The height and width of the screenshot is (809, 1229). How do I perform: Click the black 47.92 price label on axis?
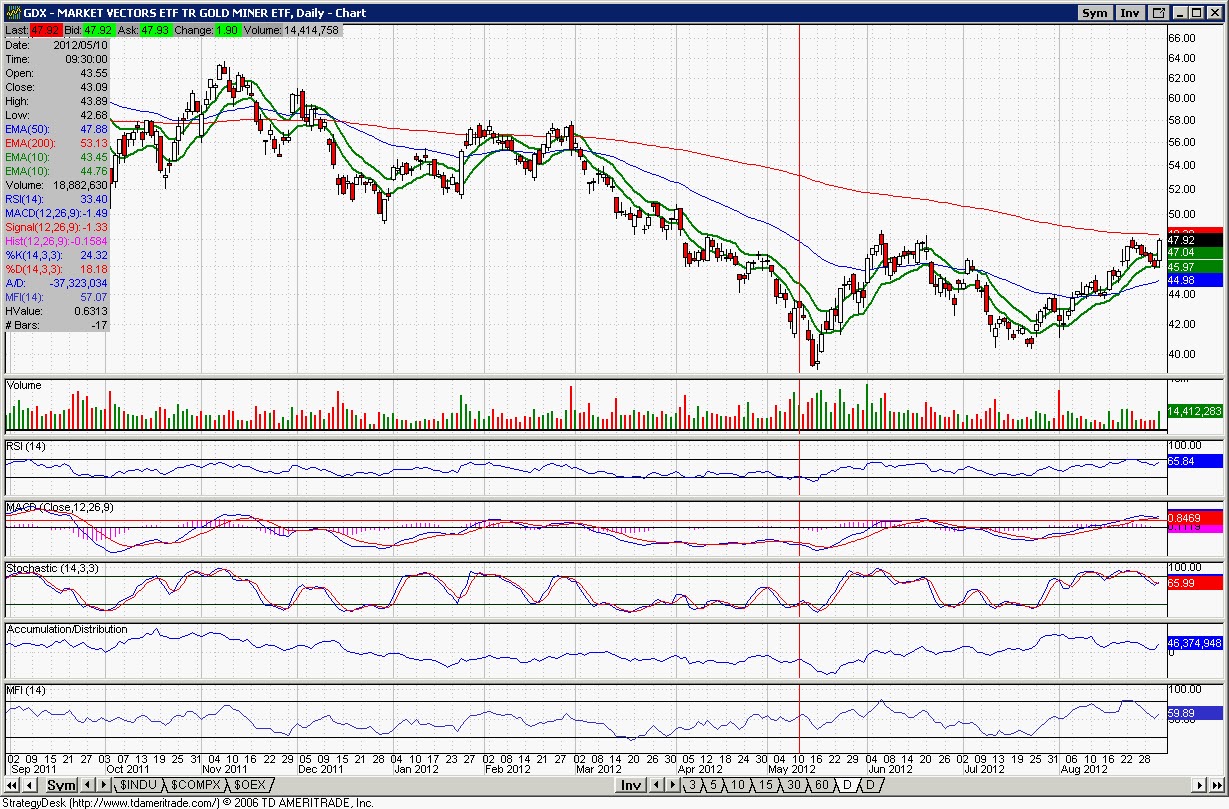(x=1194, y=240)
